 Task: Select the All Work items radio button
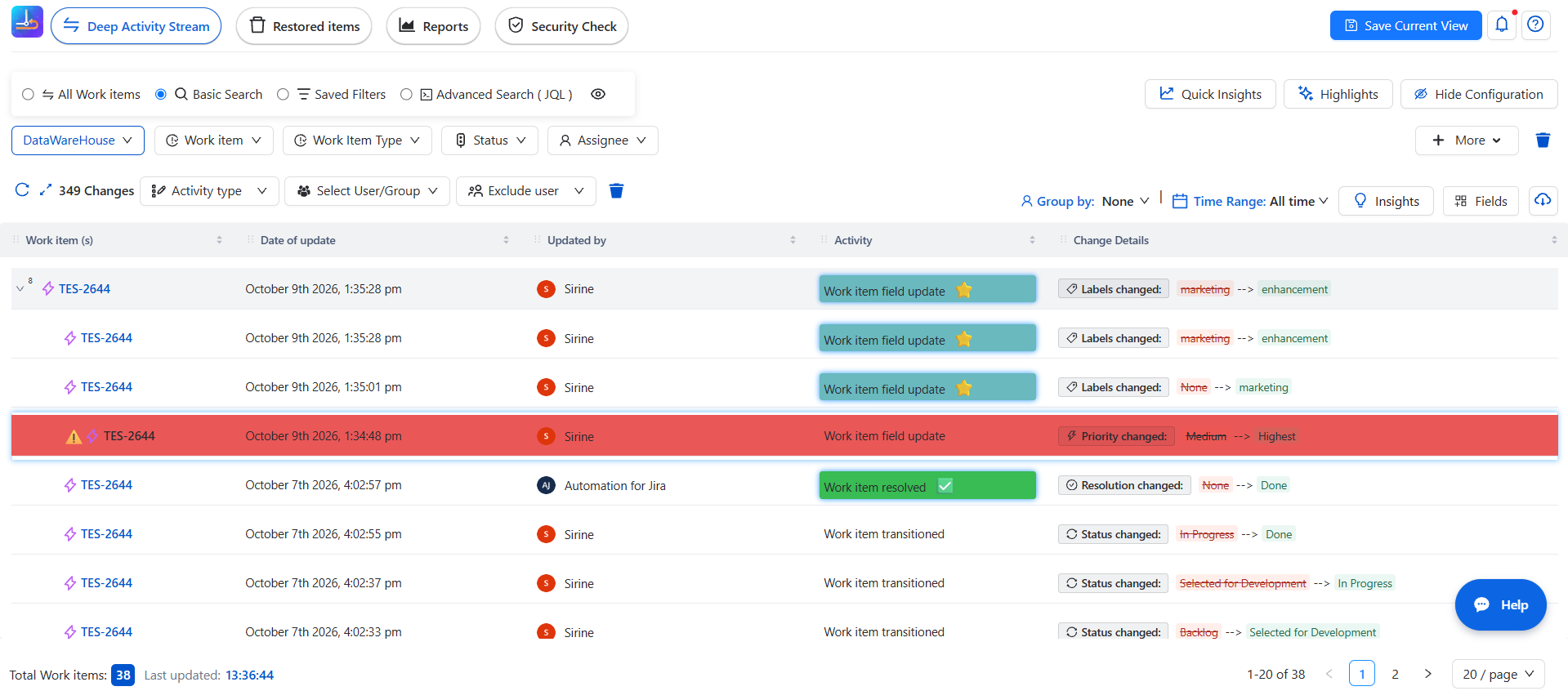point(28,95)
